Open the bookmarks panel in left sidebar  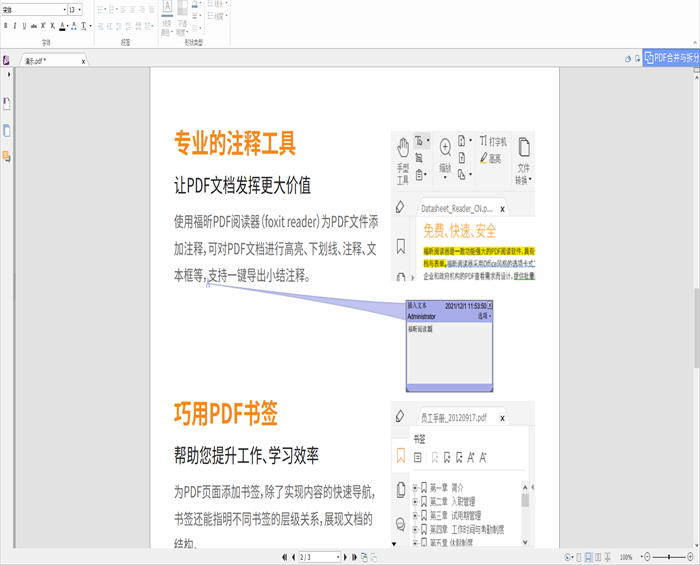click(7, 104)
